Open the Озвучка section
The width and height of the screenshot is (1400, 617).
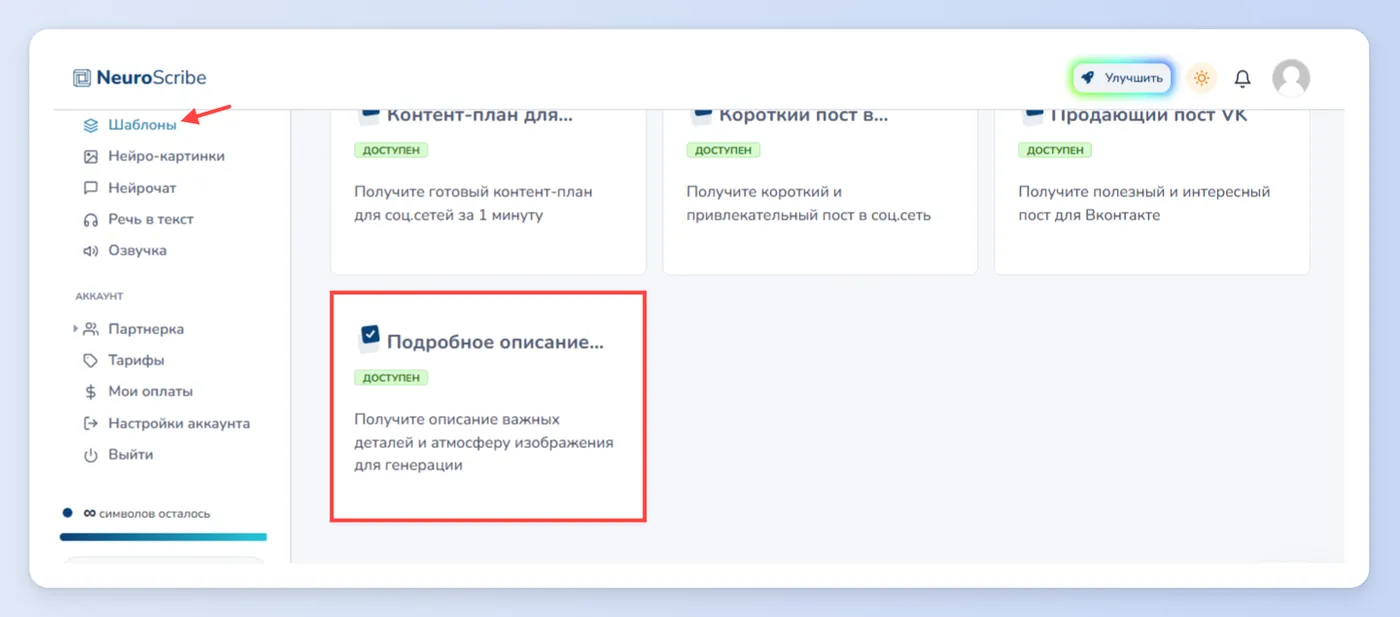137,251
